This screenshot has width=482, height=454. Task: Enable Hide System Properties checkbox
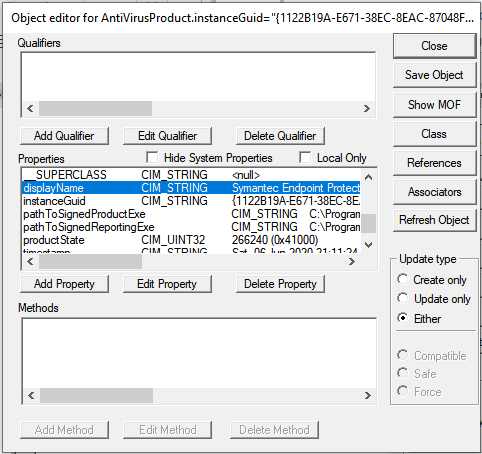152,157
